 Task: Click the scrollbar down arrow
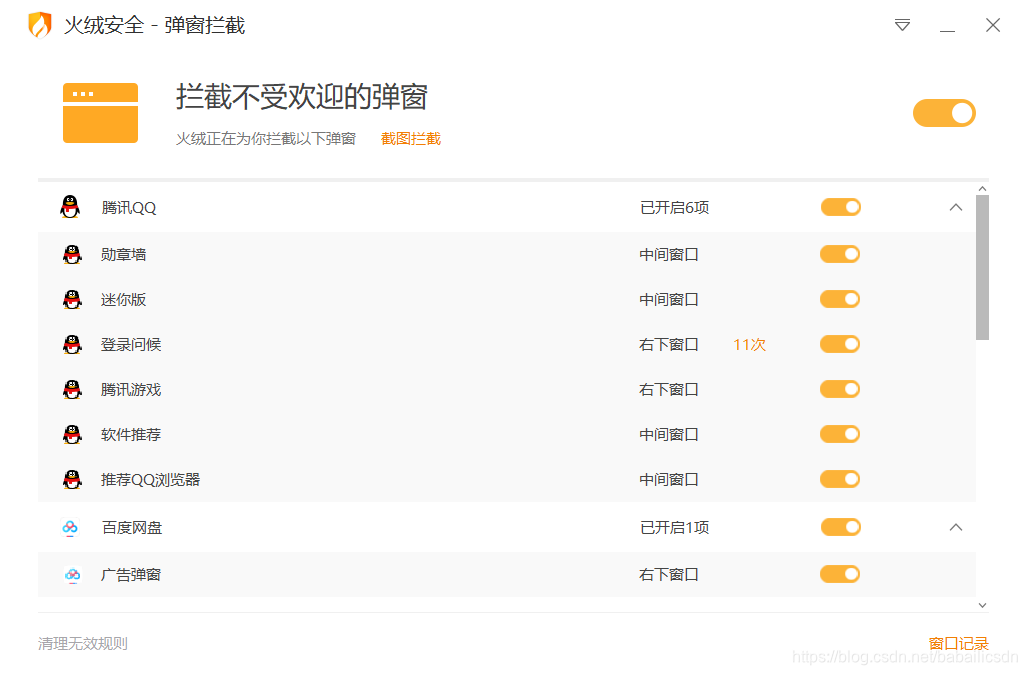point(982,606)
